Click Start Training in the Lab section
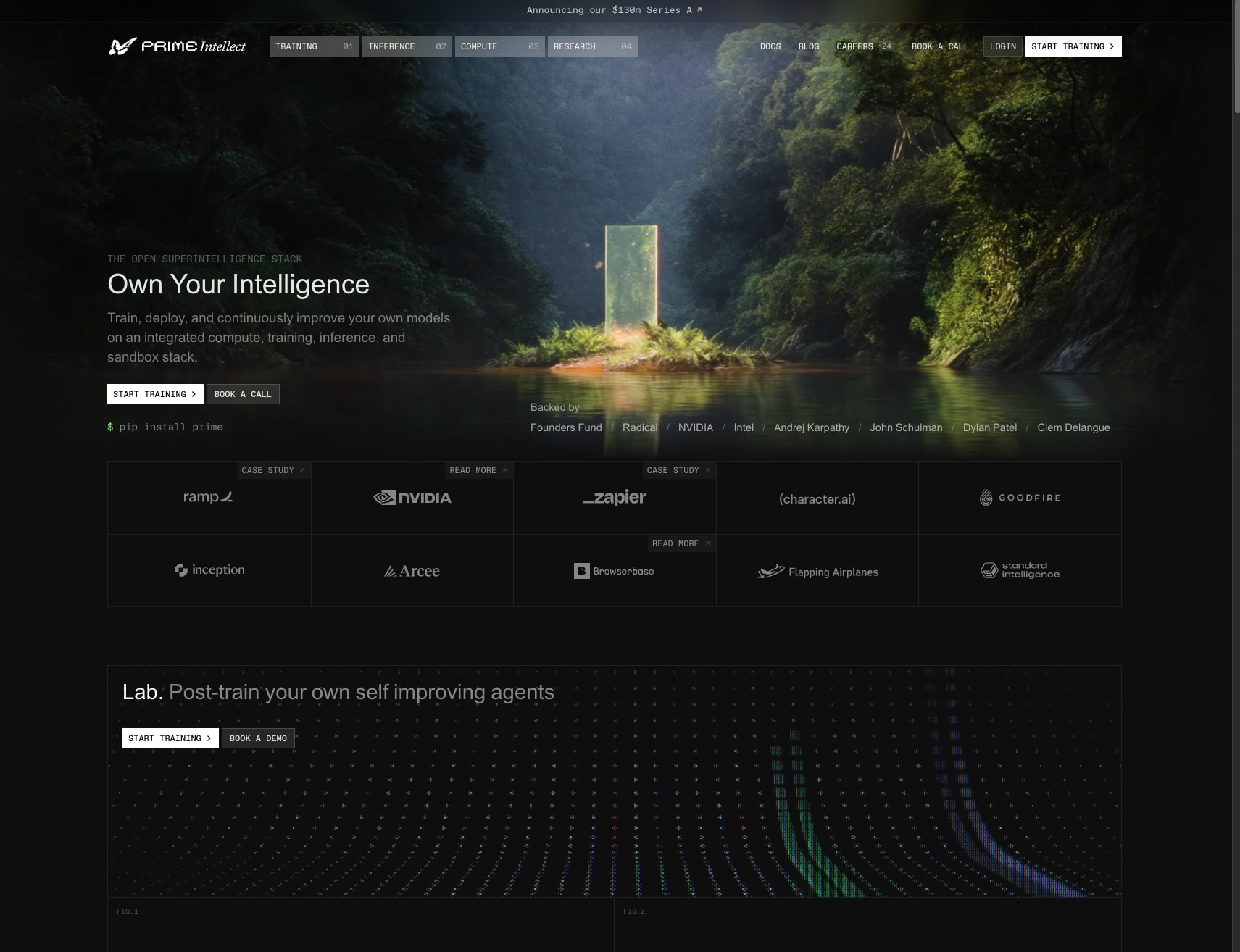The width and height of the screenshot is (1240, 952). tap(170, 738)
